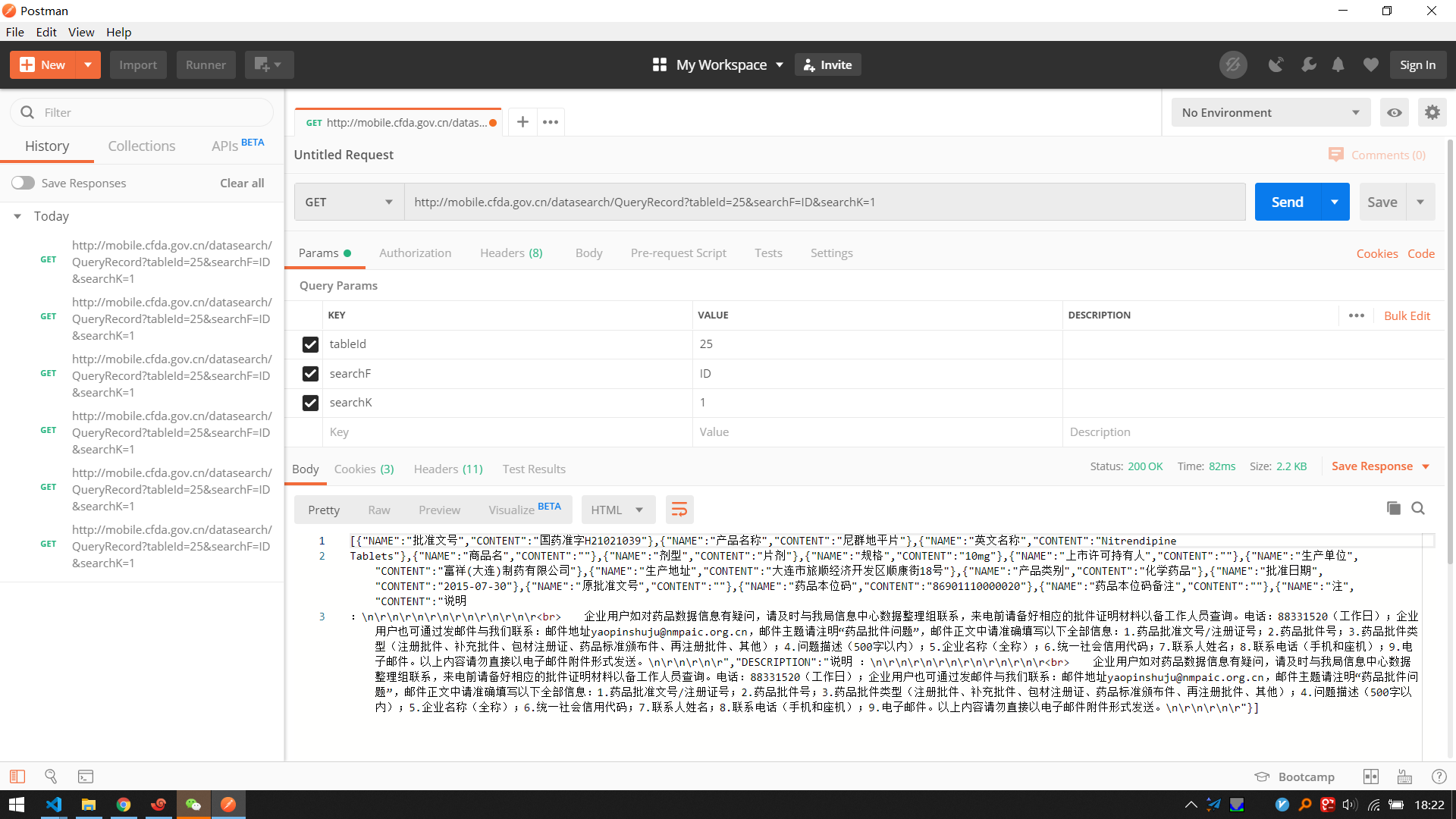
Task: Toggle Save Responses switch
Action: (x=23, y=183)
